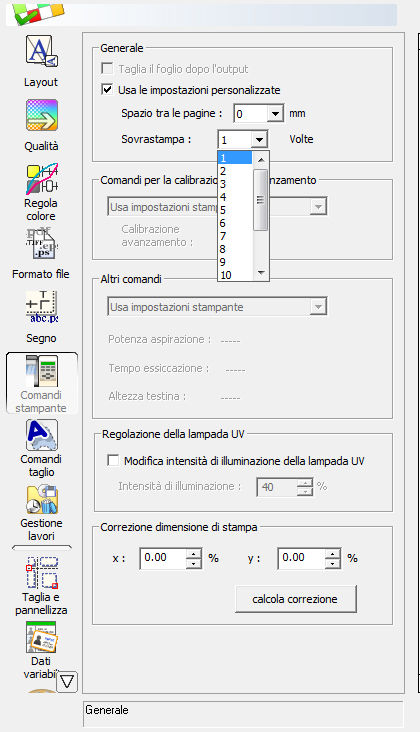Open the Formato file icon
420x732 pixels.
click(42, 243)
